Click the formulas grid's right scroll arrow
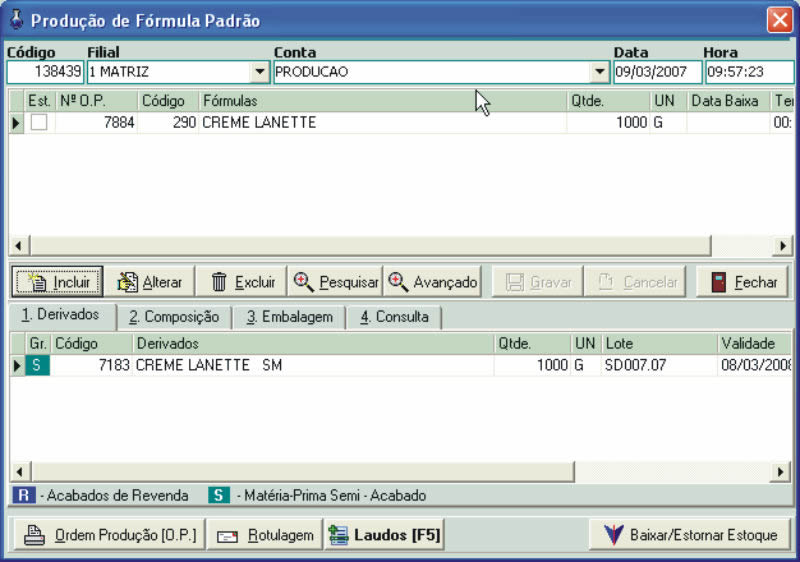The width and height of the screenshot is (800, 562). pyautogui.click(x=782, y=246)
